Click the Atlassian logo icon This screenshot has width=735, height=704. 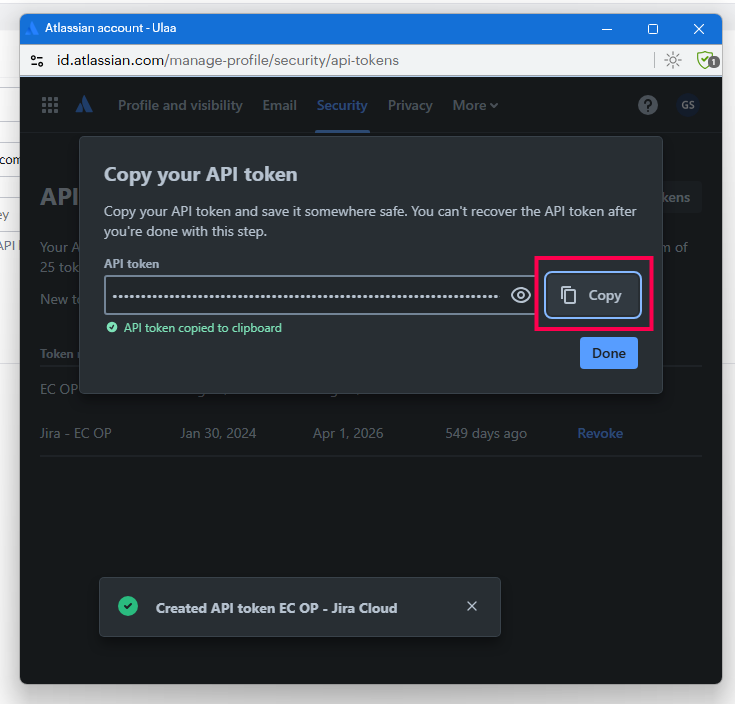point(84,105)
